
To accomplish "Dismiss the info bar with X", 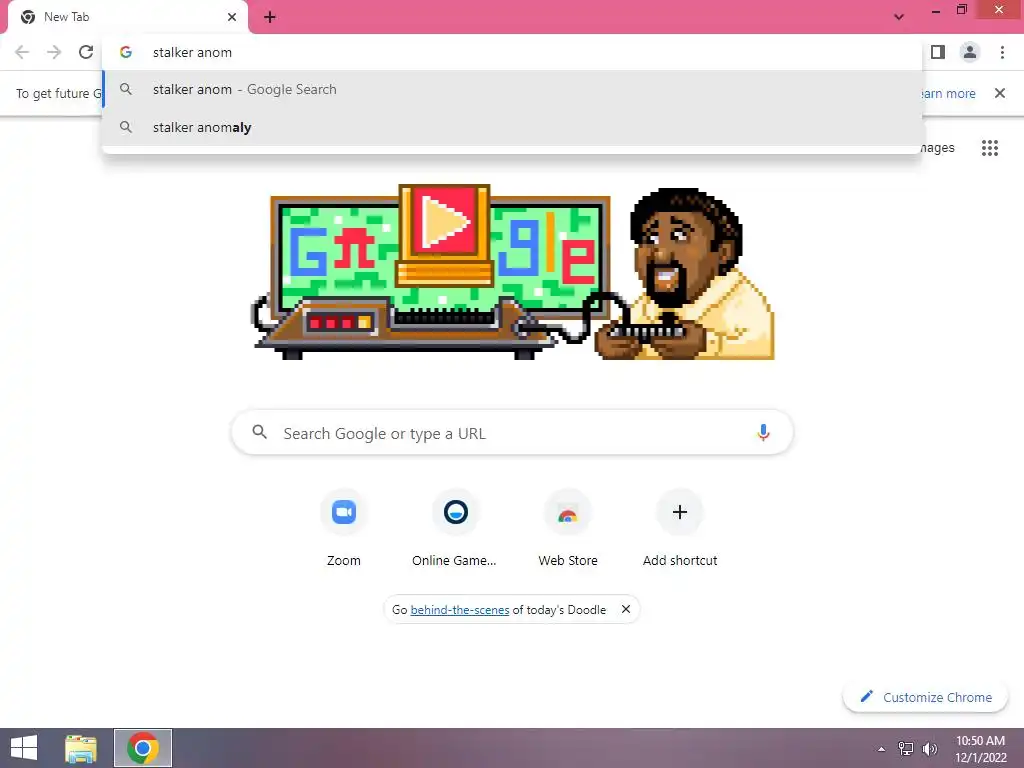I will point(999,93).
